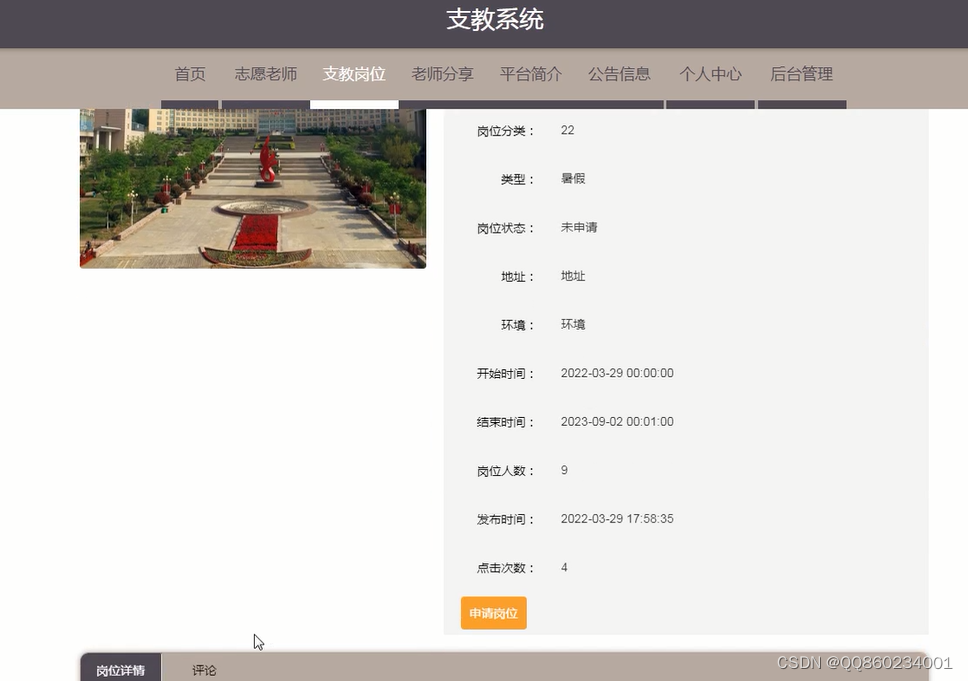
Task: Click the 开始时间 label
Action: (505, 374)
